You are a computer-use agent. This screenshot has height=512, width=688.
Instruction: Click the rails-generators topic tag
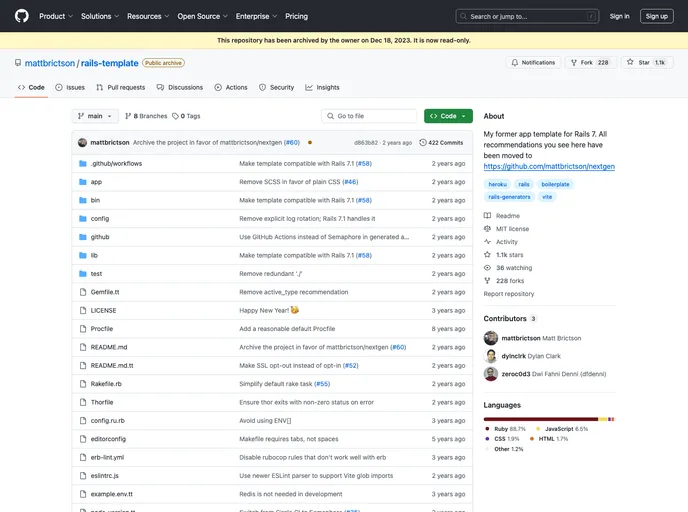509,197
